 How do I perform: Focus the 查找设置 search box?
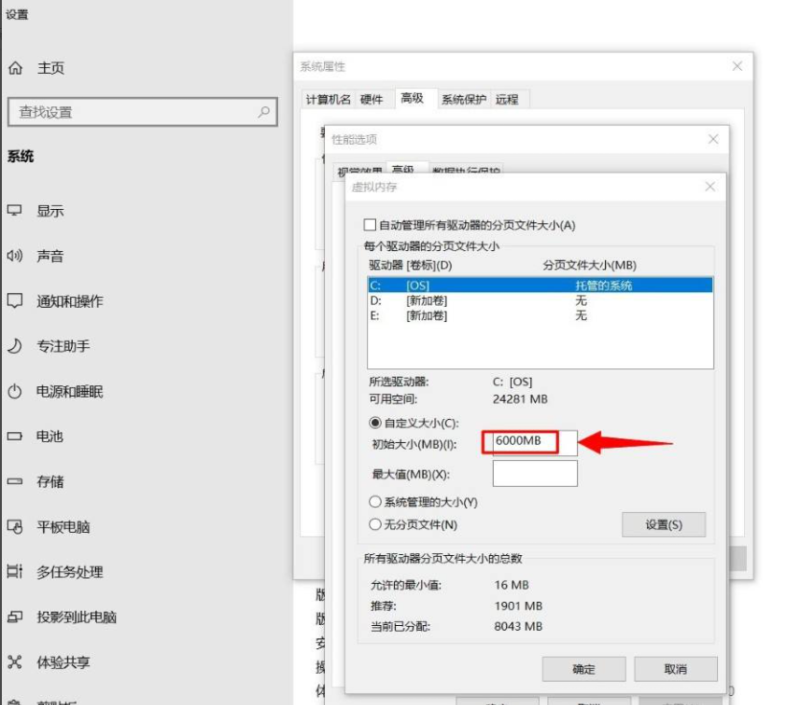(x=143, y=112)
